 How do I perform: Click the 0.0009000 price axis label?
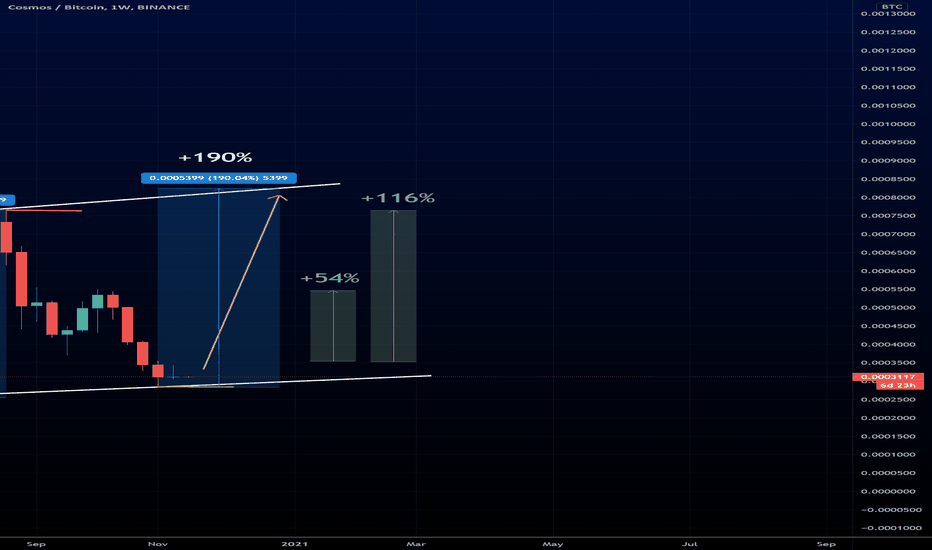(888, 161)
